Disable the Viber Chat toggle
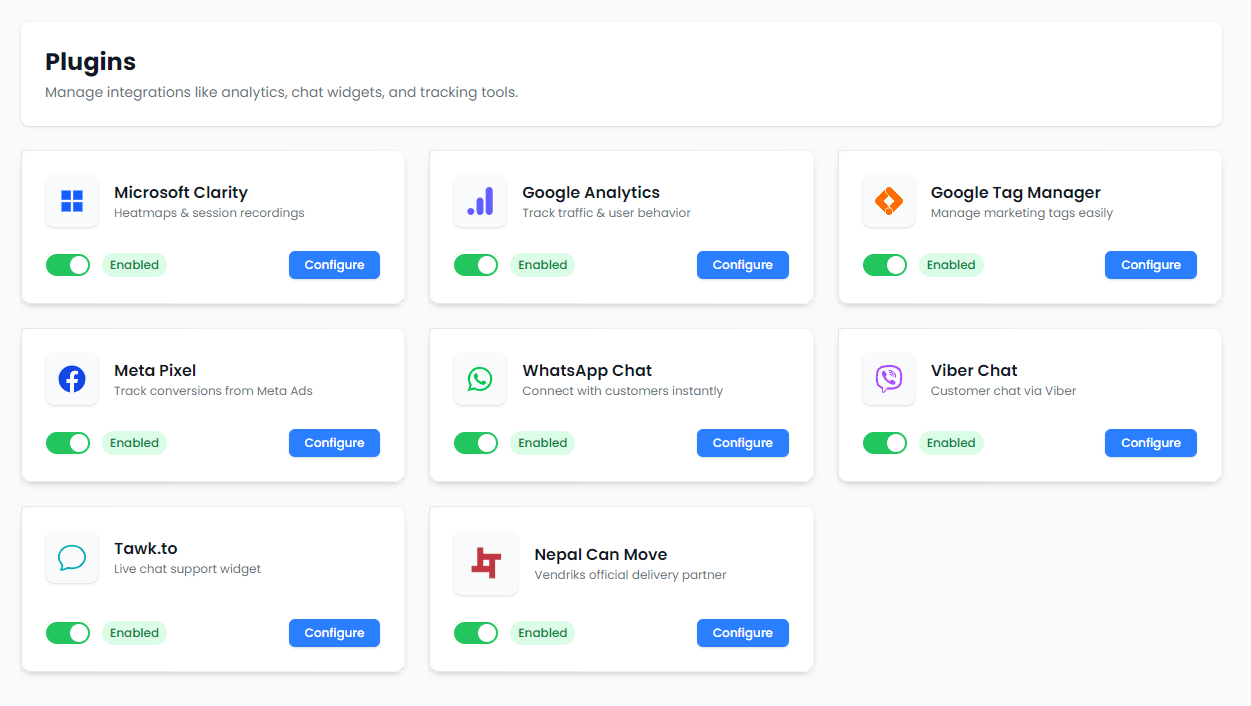The width and height of the screenshot is (1251, 706). [884, 442]
